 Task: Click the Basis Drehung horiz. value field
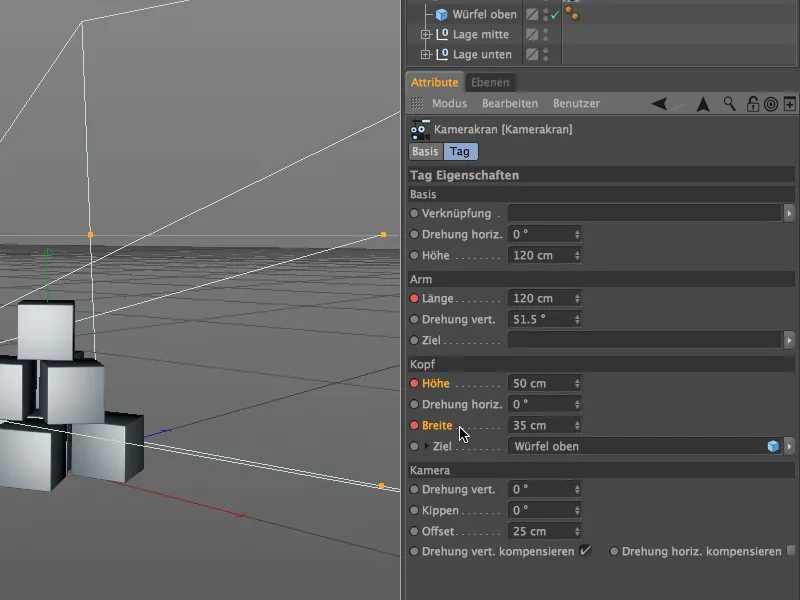(544, 234)
